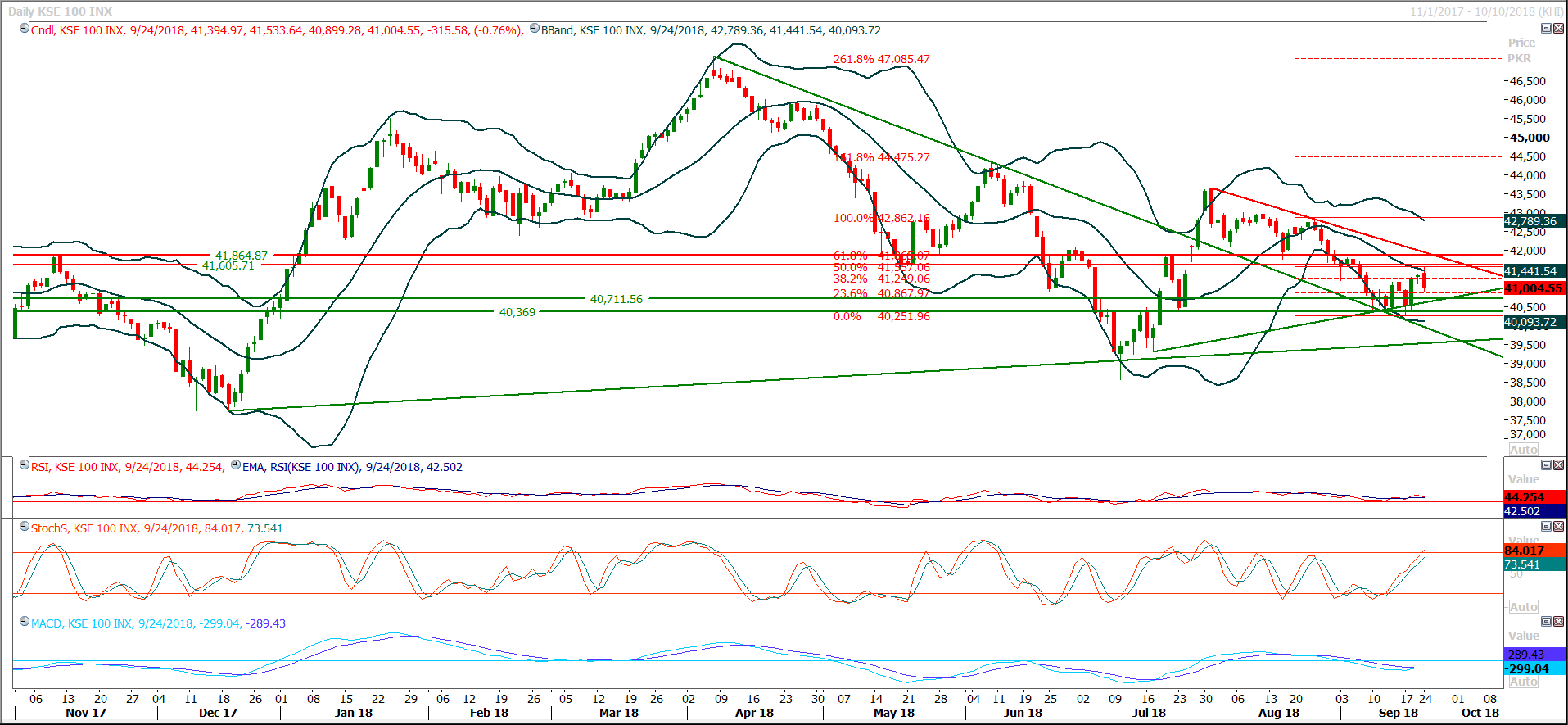Close the MACD indicator panel

pyautogui.click(x=1558, y=622)
